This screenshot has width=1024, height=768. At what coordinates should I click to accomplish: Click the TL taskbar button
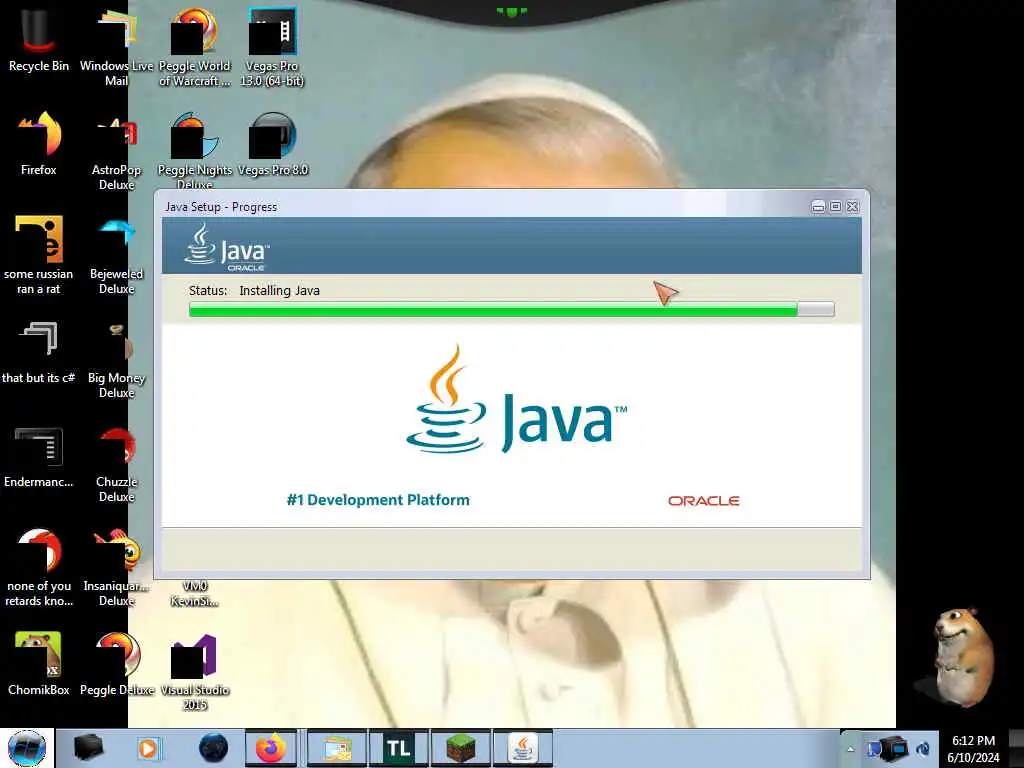(x=398, y=748)
